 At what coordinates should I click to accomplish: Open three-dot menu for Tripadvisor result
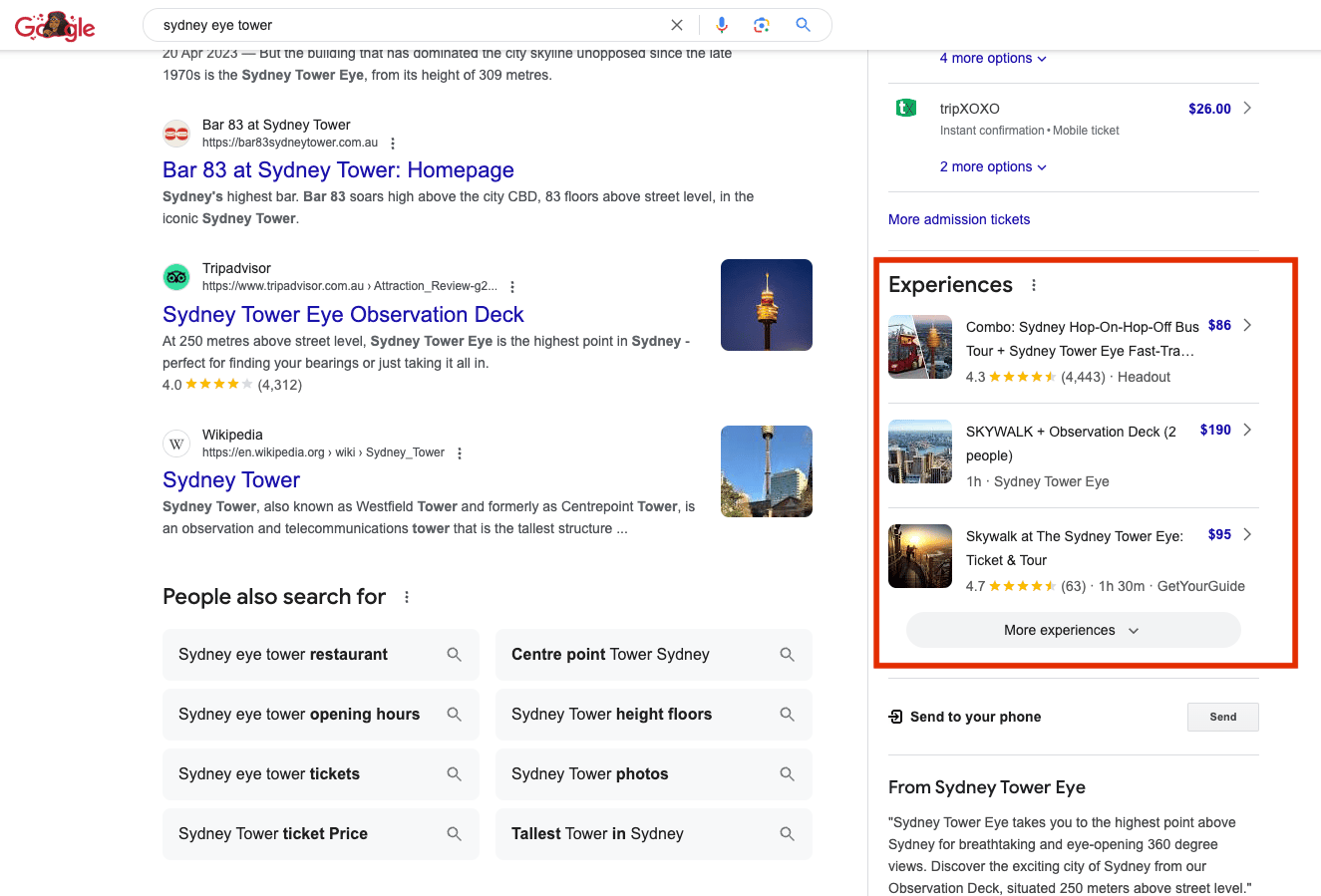pyautogui.click(x=512, y=287)
